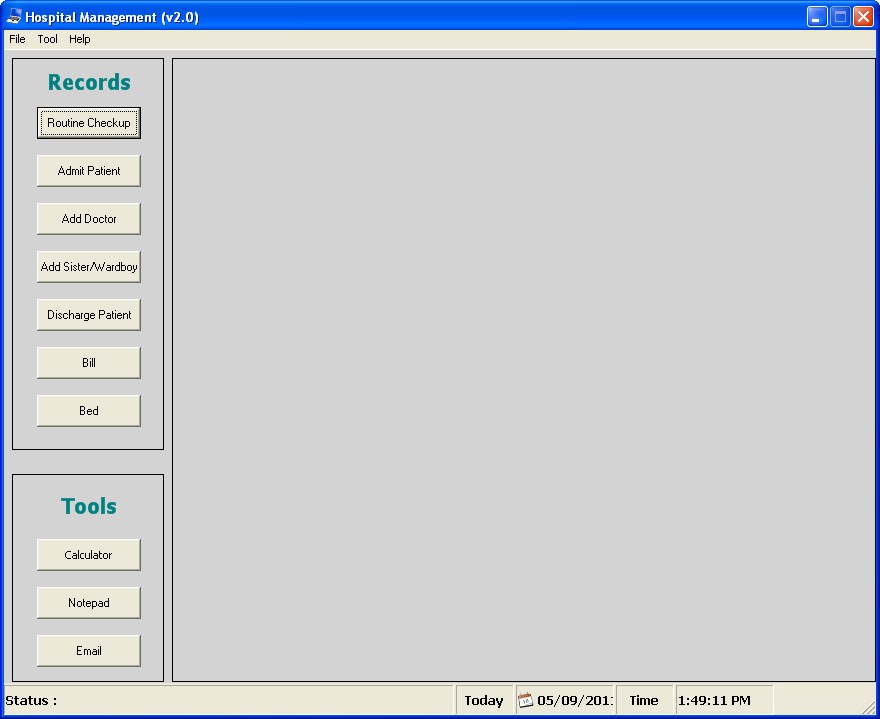The height and width of the screenshot is (719, 880).
Task: Open the Bill record screen
Action: coord(88,362)
